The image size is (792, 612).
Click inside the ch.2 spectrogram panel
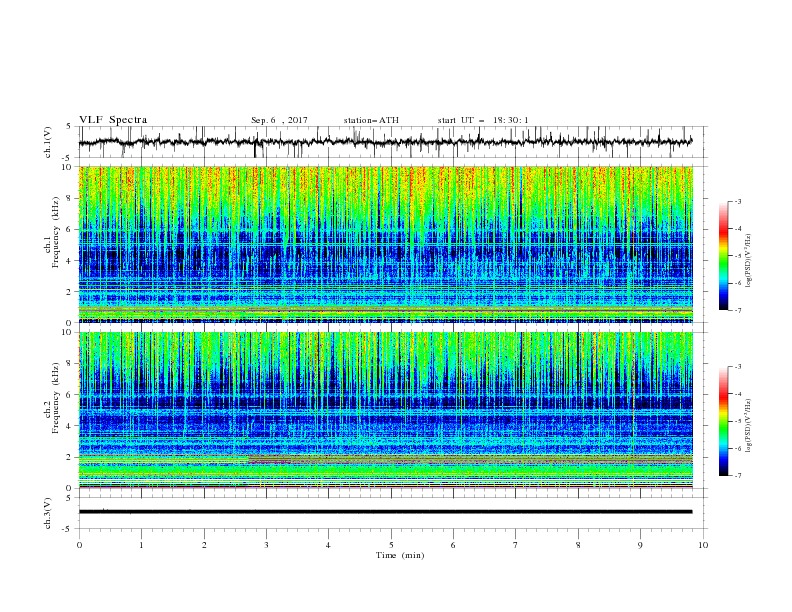coord(385,410)
